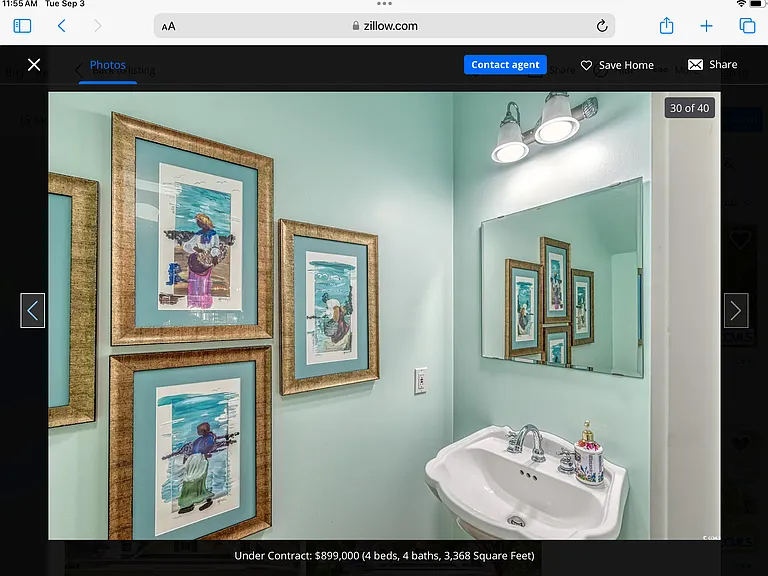The width and height of the screenshot is (768, 576).
Task: Toggle the Safari sidebar icon
Action: point(22,26)
